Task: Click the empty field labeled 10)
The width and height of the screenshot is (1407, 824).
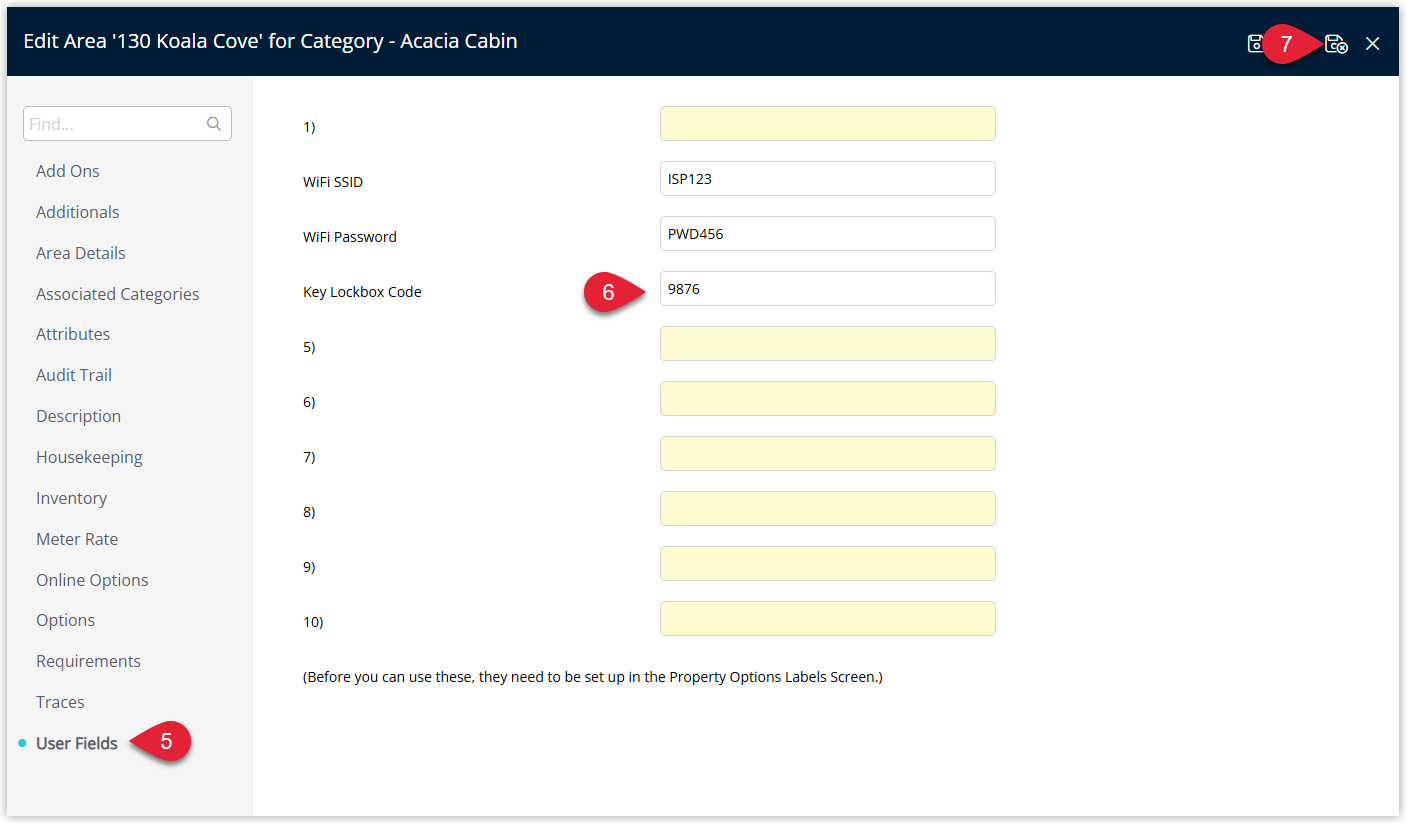Action: [828, 619]
